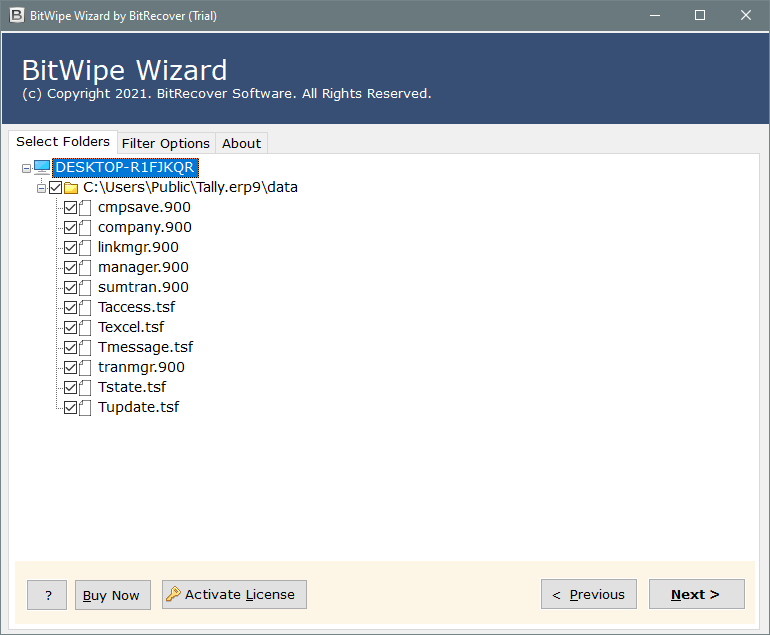Click the computer icon beside DESKTOP-R1FJKQR
This screenshot has width=770, height=635.
coord(42,167)
